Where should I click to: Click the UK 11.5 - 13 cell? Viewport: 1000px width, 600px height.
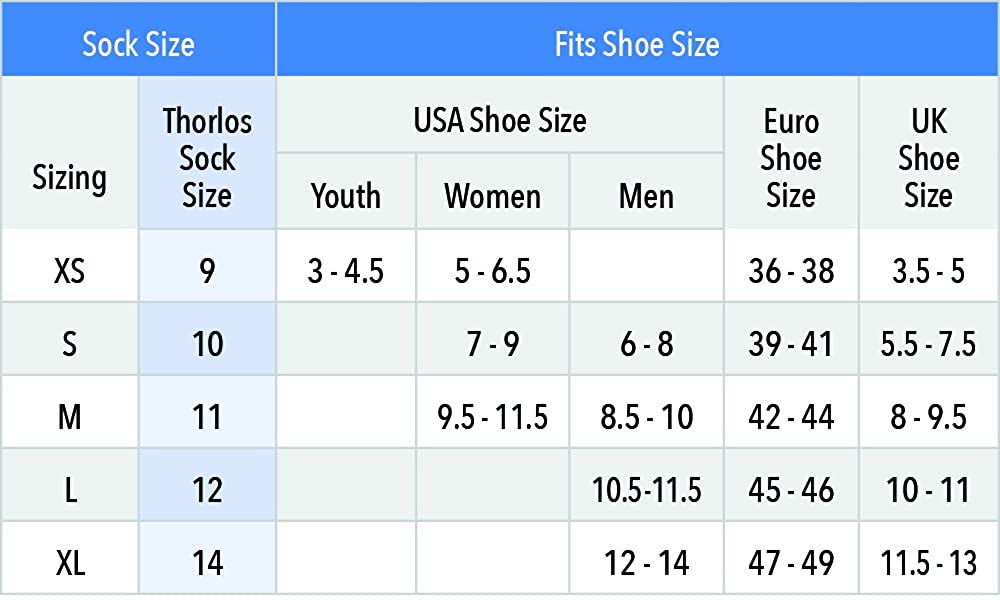[929, 562]
